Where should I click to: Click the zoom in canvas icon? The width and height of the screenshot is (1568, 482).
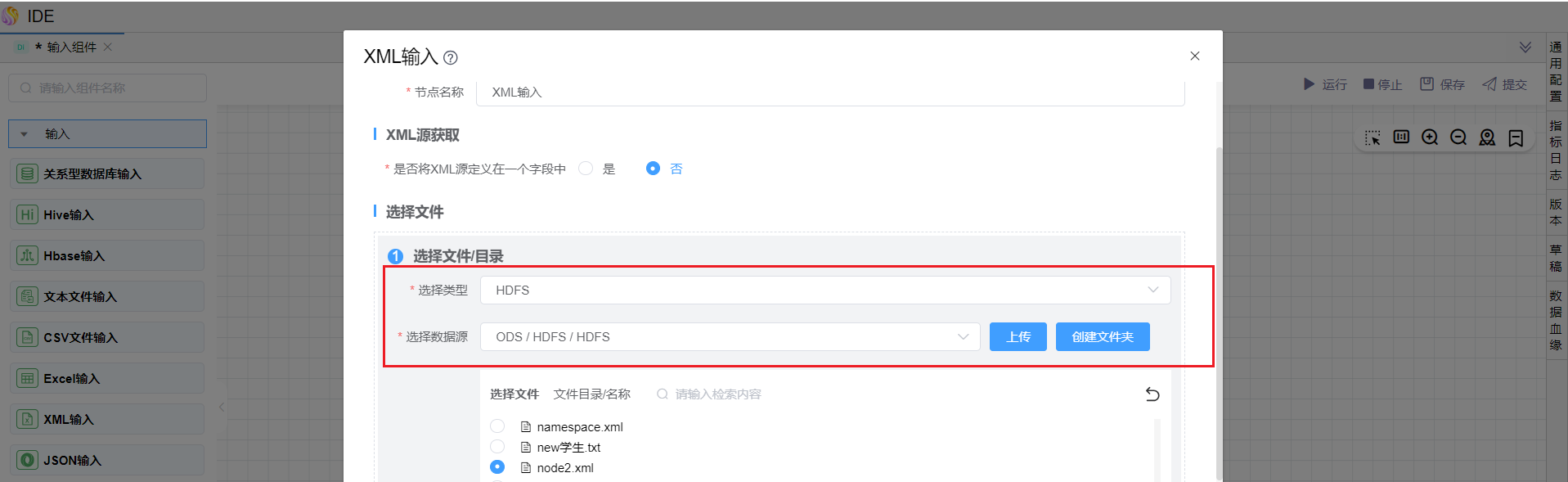1430,137
